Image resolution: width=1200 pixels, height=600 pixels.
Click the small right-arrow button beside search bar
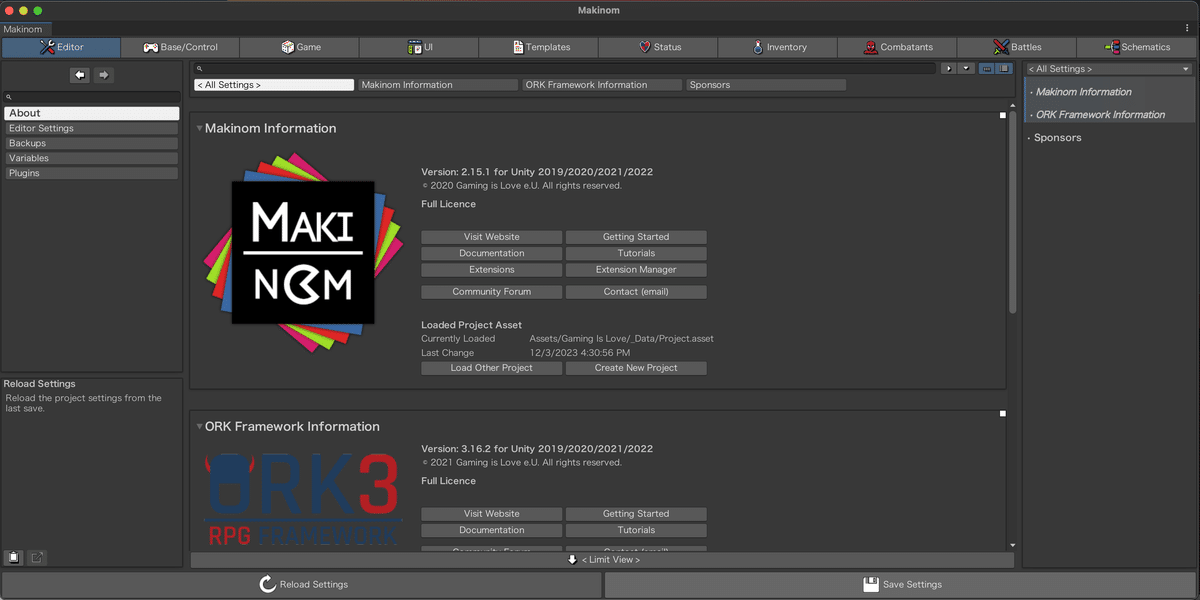(x=948, y=68)
